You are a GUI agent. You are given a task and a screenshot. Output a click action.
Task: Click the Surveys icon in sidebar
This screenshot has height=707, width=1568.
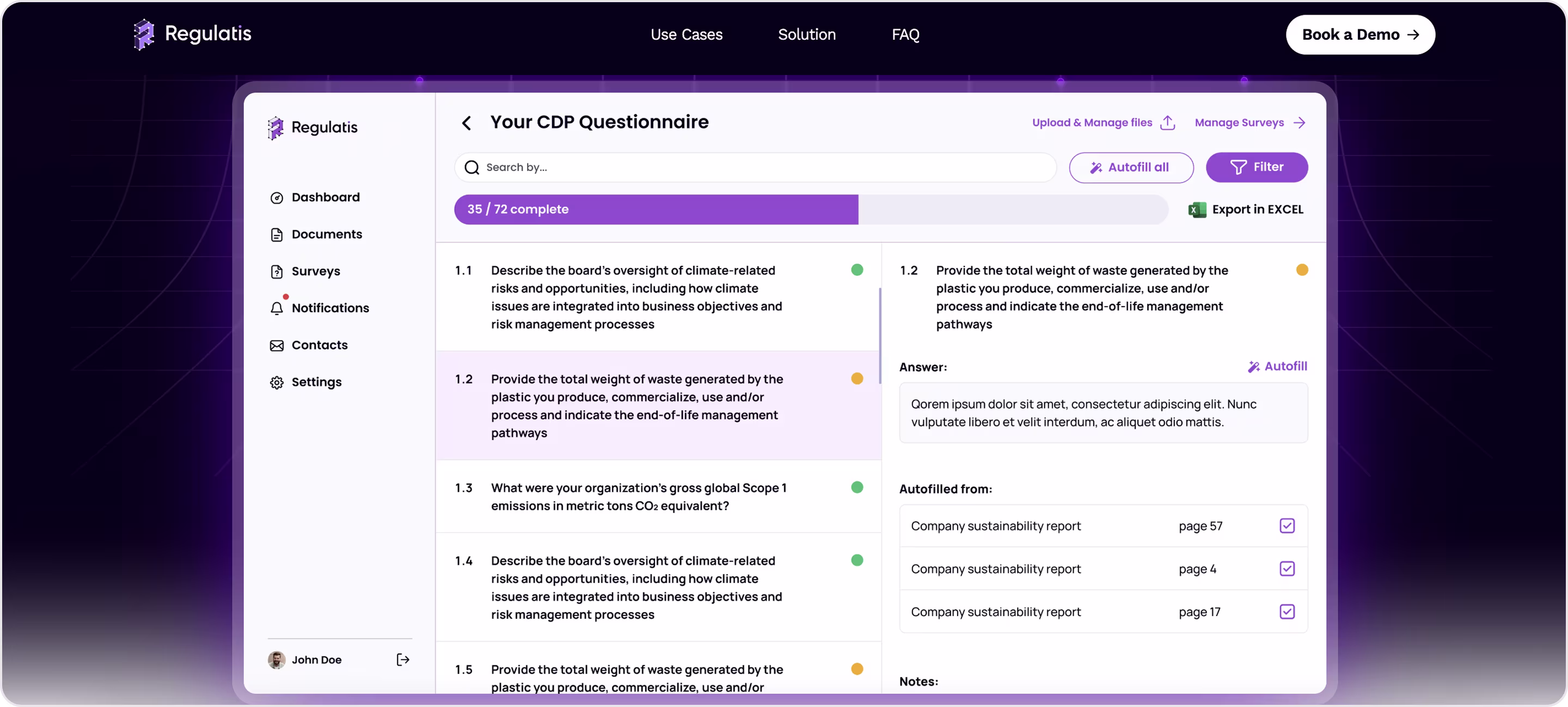coord(277,272)
